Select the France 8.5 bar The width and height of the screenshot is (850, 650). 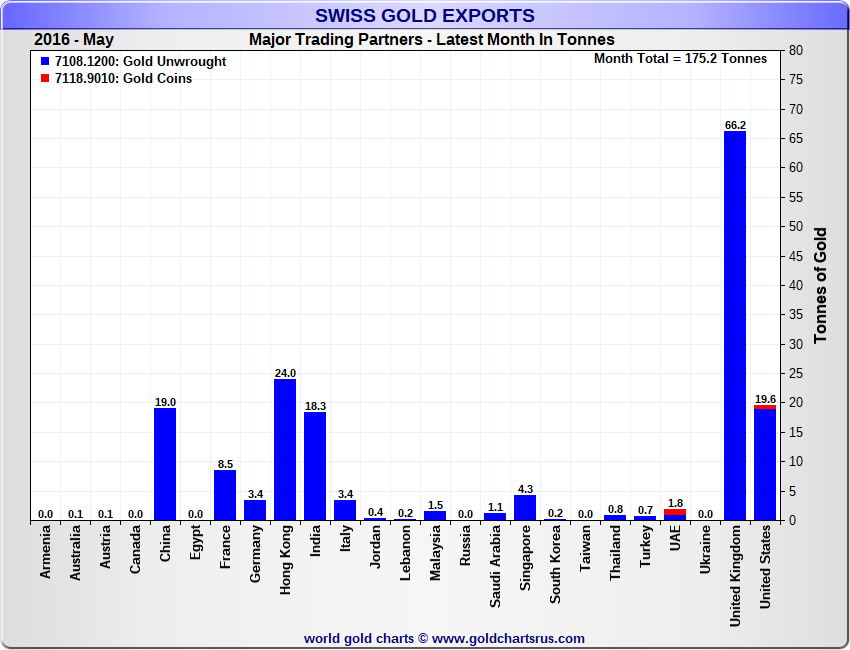[225, 495]
